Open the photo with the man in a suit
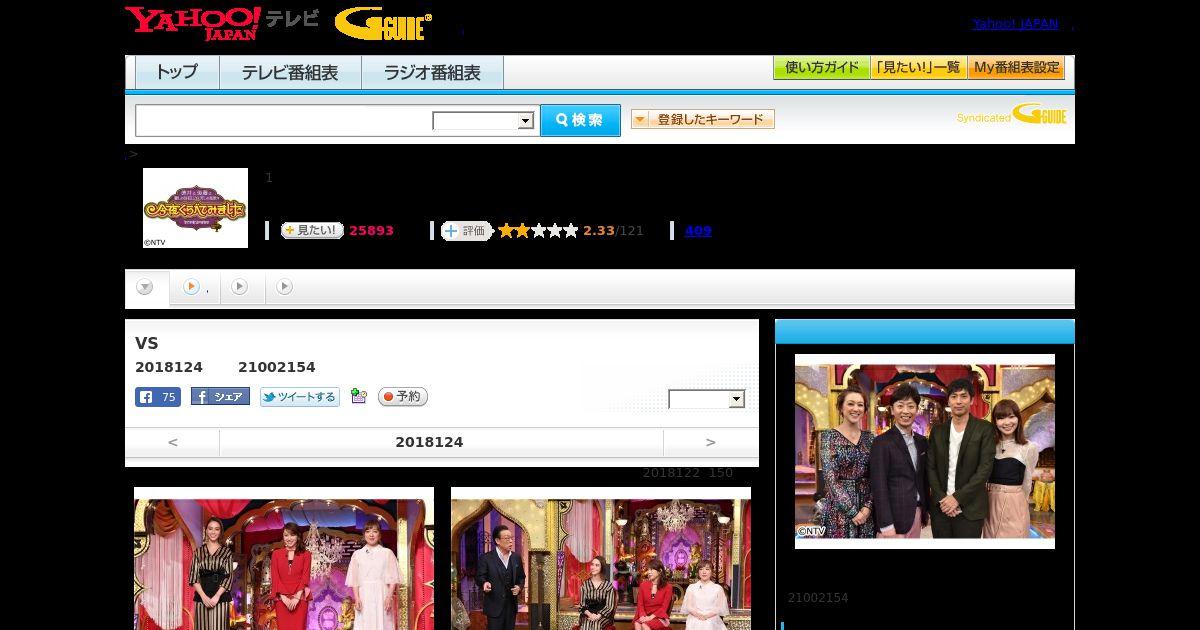Screen dimensions: 1200x630 pyautogui.click(x=601, y=558)
